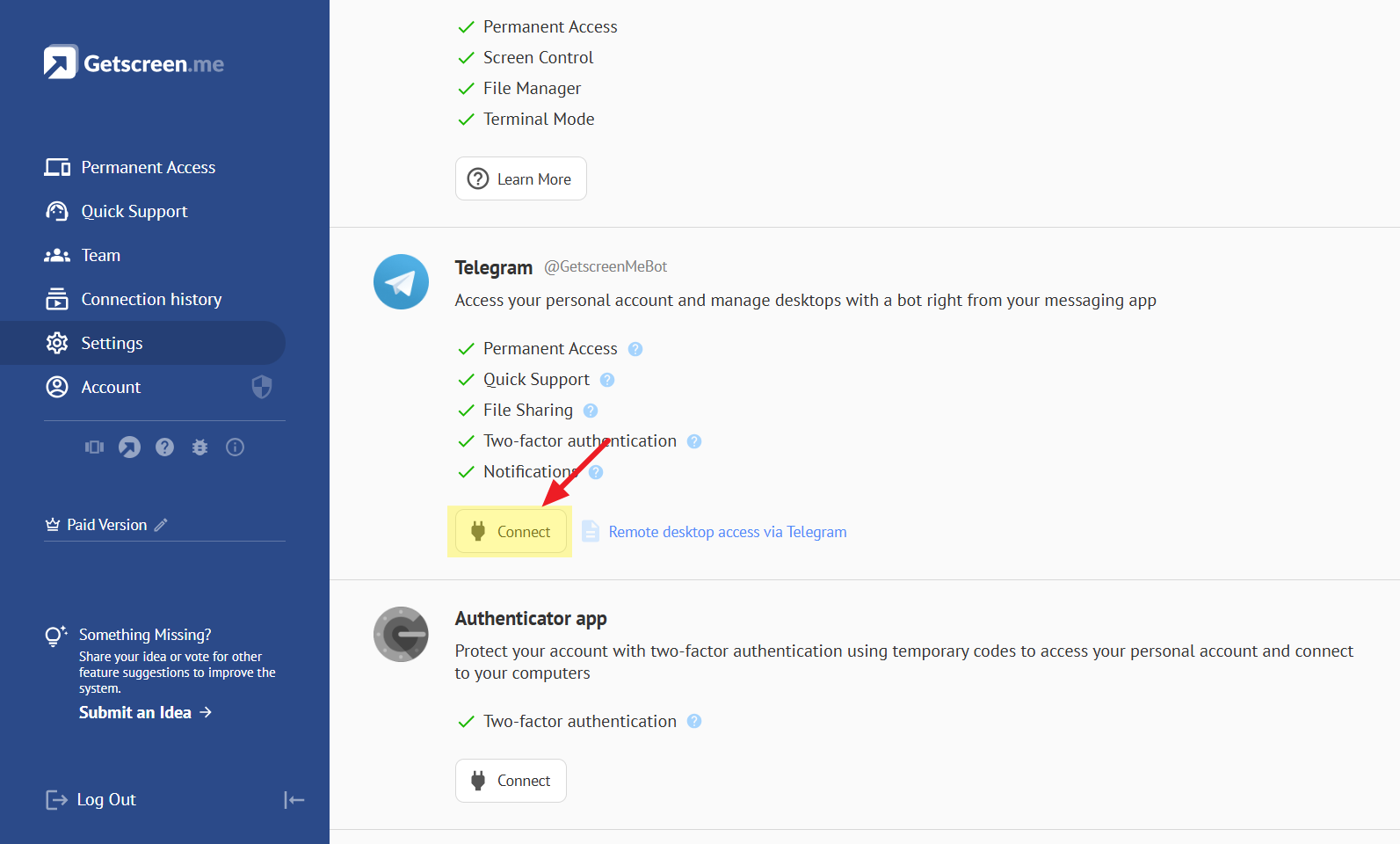
Task: Click the info circle icon in sidebar
Action: click(x=235, y=447)
